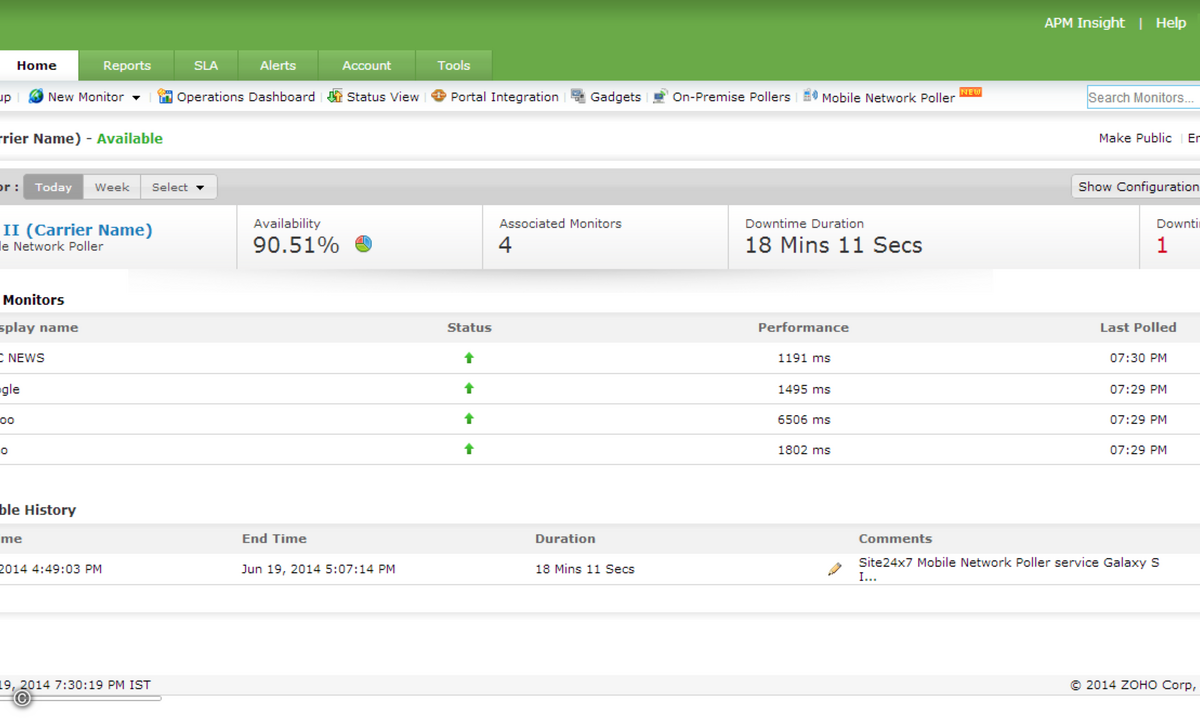Click the 1495 ms performance value
The image size is (1200, 720).
click(804, 389)
